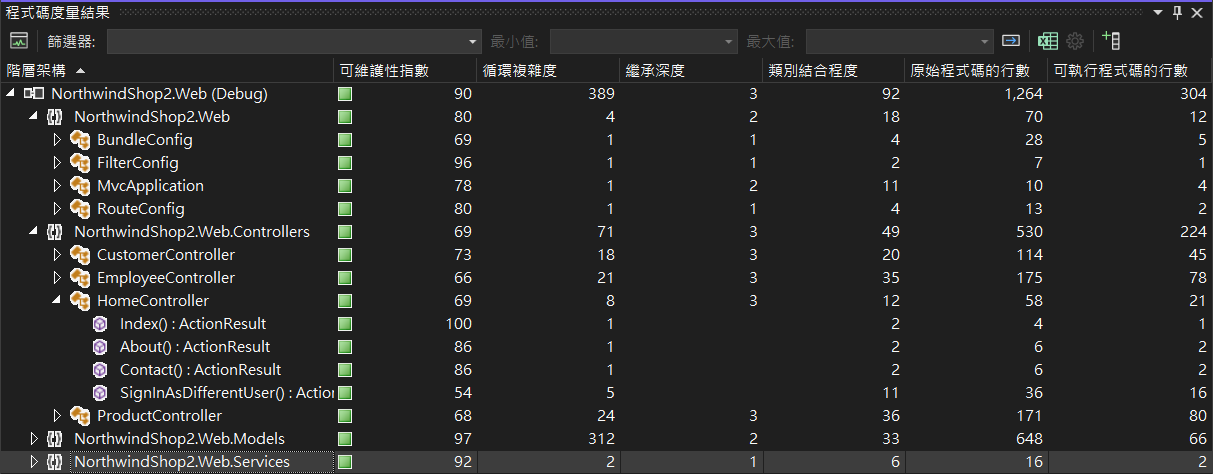This screenshot has height=474, width=1213.
Task: Click the green indicator for ProductController
Action: pyautogui.click(x=345, y=416)
